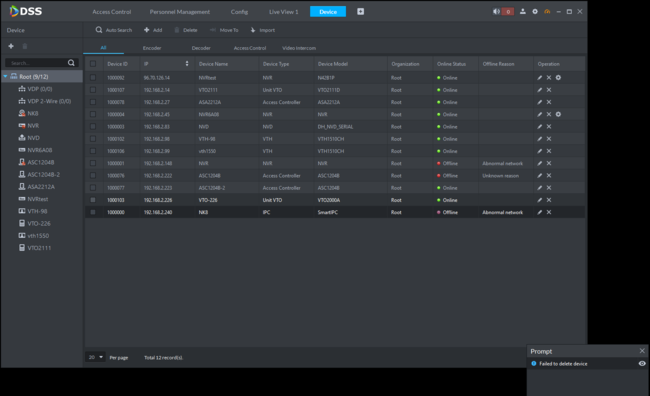Viewport: 650px width, 396px height.
Task: Open the settings gear in title bar
Action: (535, 12)
